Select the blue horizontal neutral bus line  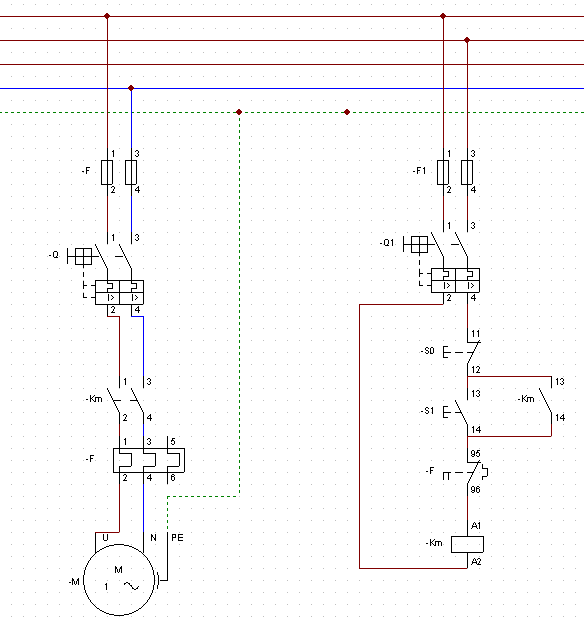pyautogui.click(x=292, y=88)
